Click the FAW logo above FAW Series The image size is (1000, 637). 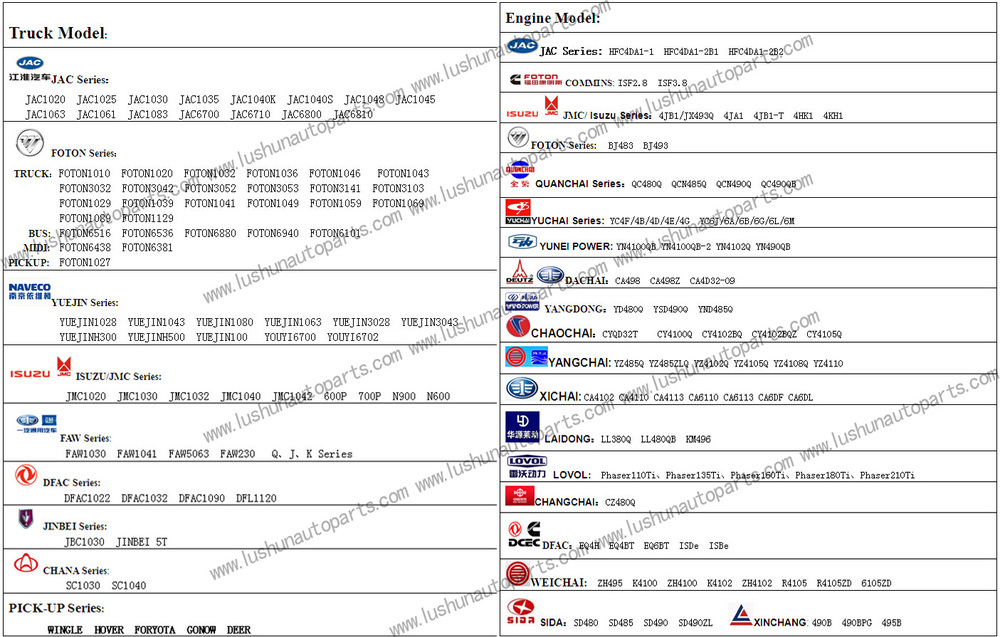36,424
